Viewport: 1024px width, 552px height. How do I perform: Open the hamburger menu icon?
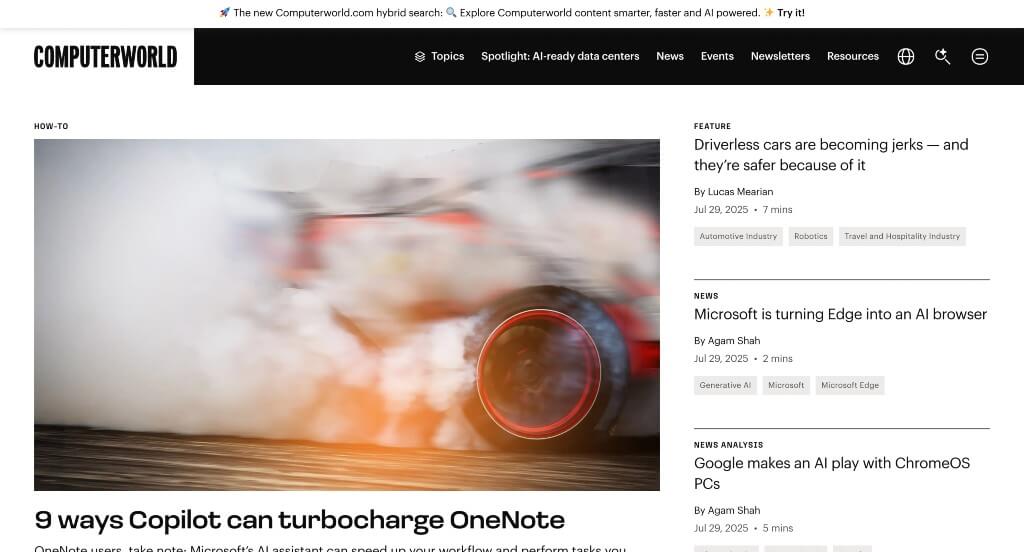pyautogui.click(x=980, y=56)
